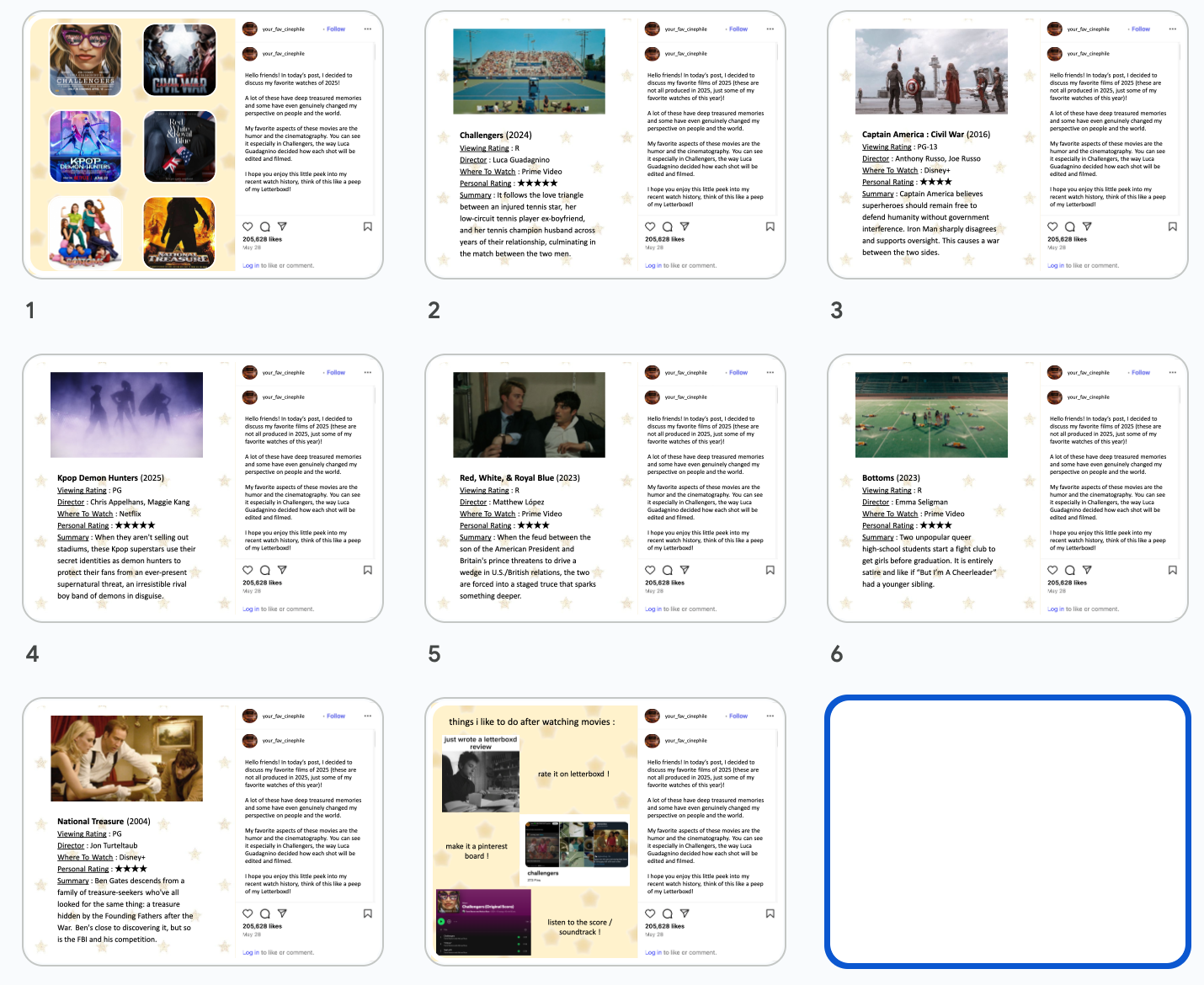Click the comment icon on the poster collage slide
Image resolution: width=1204 pixels, height=985 pixels.
(x=265, y=226)
